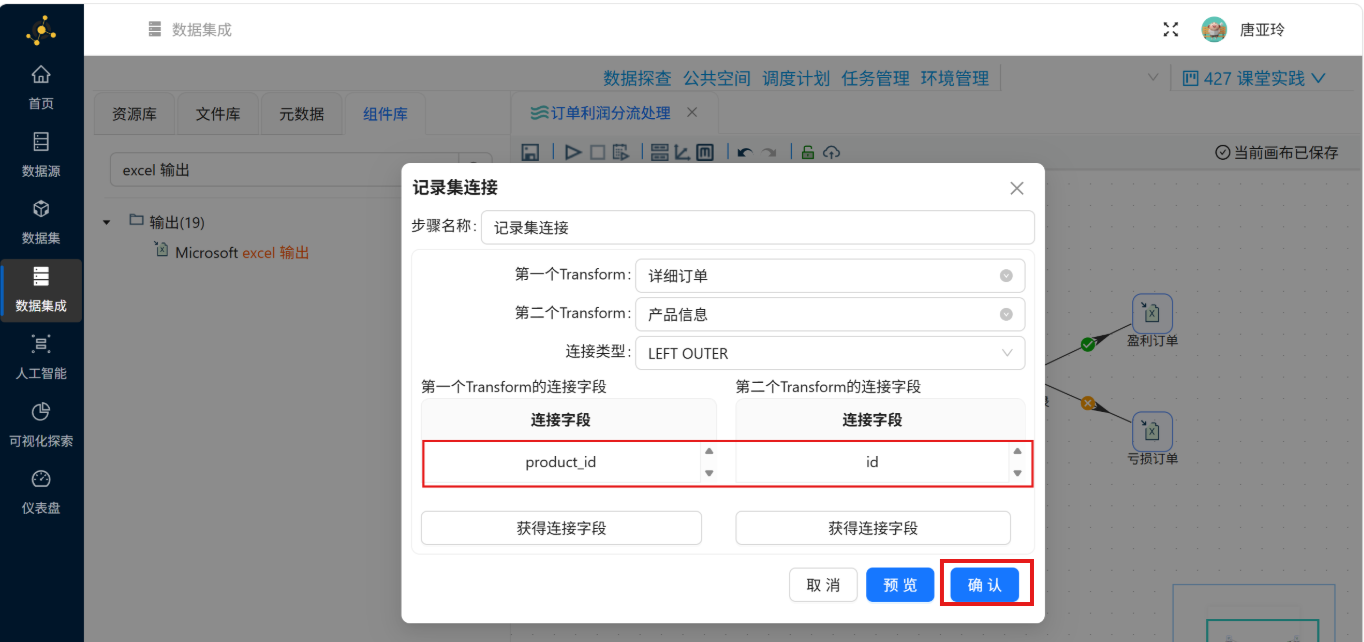Click up arrow beside id field
Viewport: 1364px width, 642px height.
click(1017, 451)
